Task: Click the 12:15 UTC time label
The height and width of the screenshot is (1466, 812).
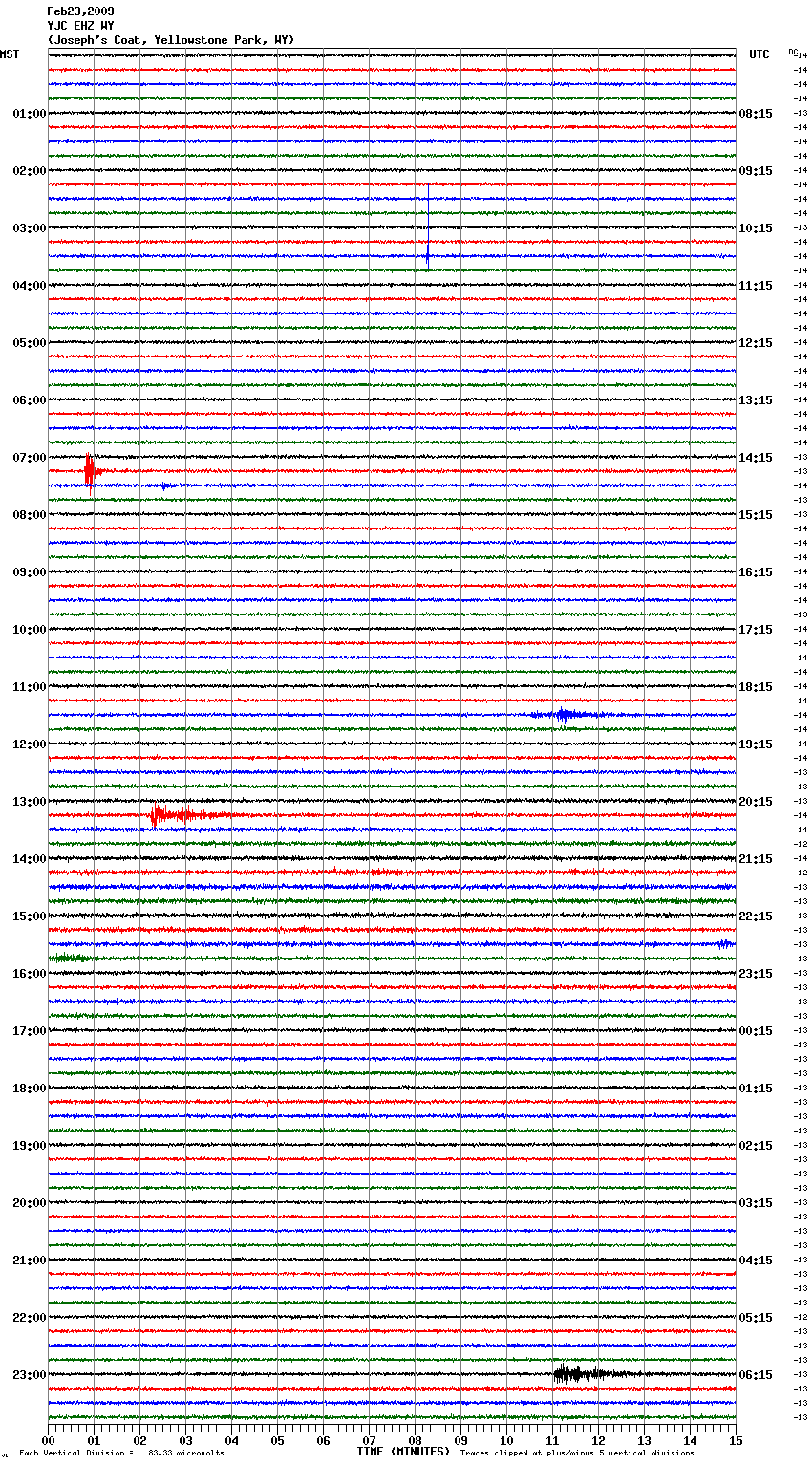Action: coord(756,343)
